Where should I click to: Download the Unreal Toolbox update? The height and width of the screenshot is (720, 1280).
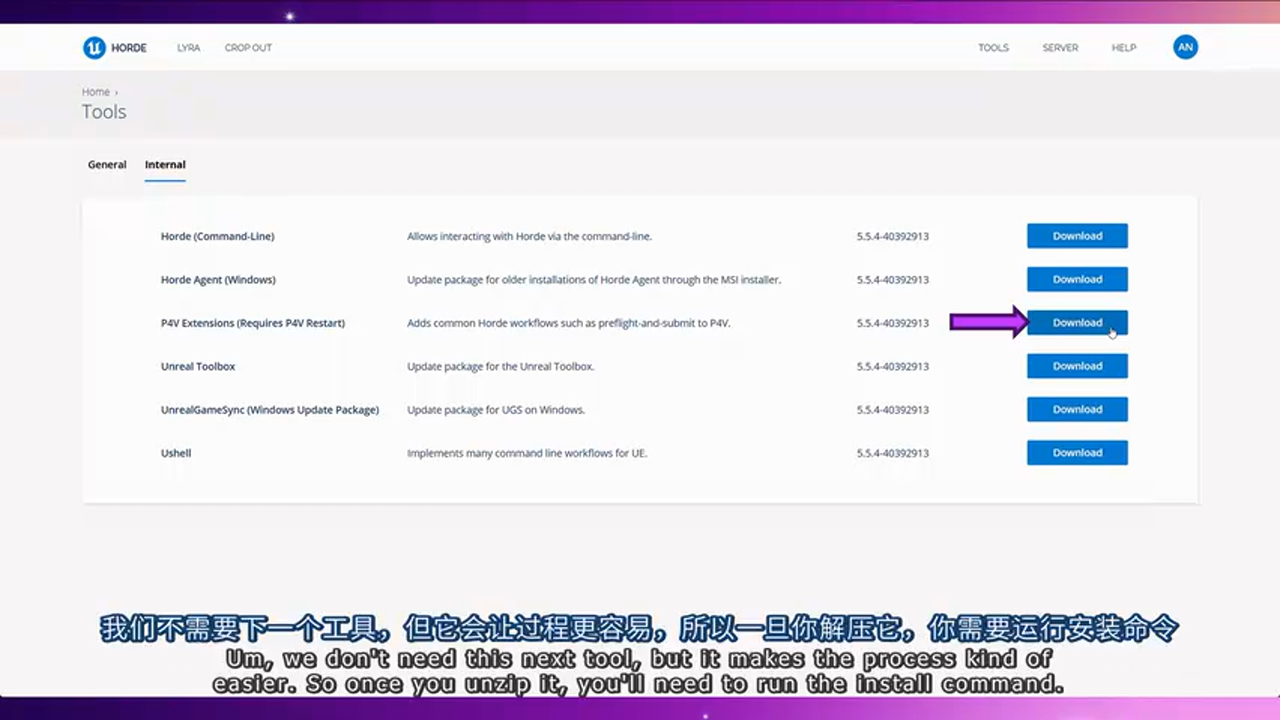(x=1077, y=366)
